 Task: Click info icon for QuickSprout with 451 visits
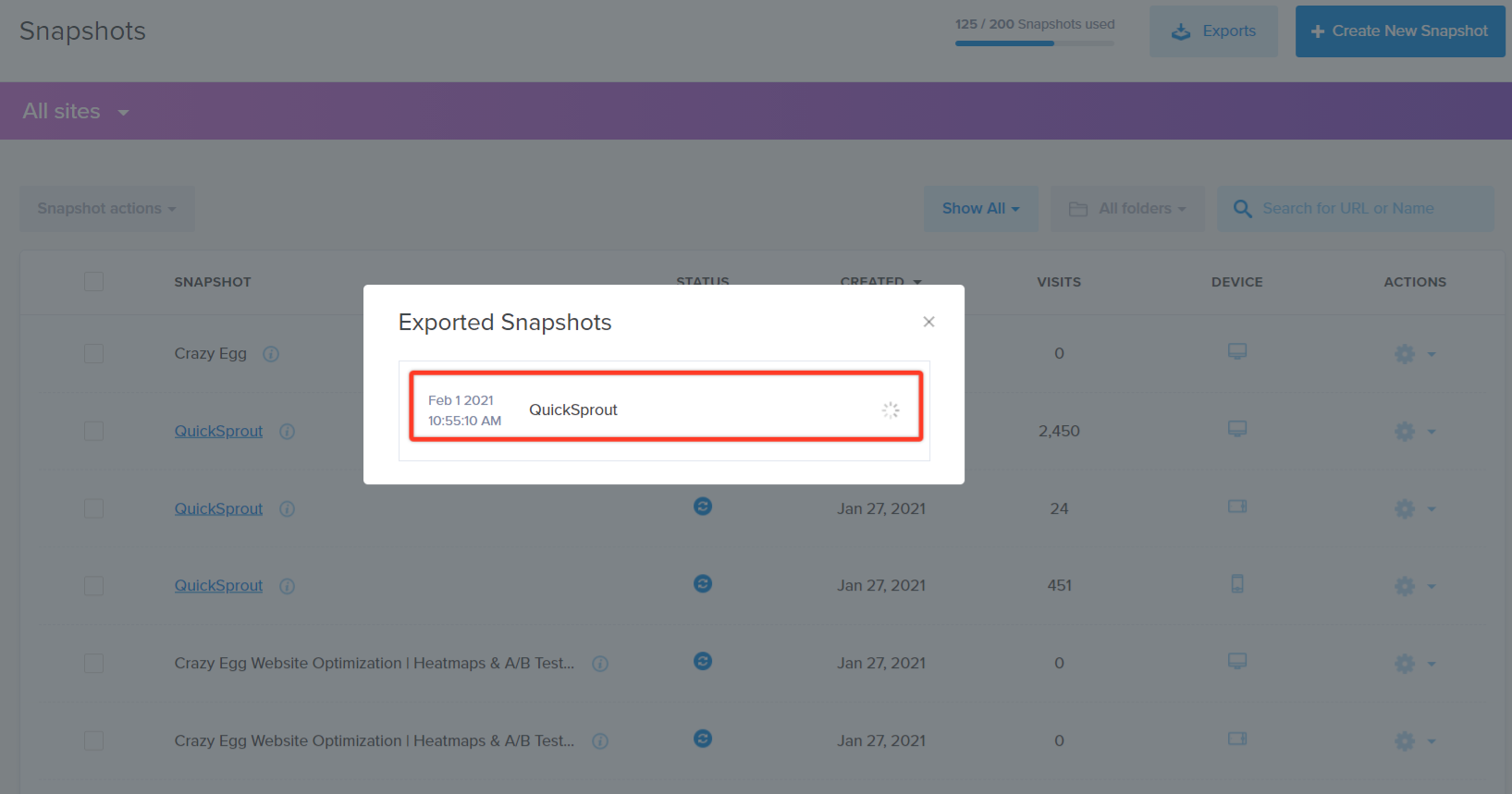288,586
